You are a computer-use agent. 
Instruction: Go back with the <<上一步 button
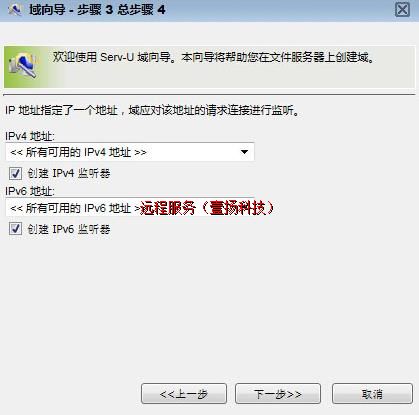pos(184,394)
